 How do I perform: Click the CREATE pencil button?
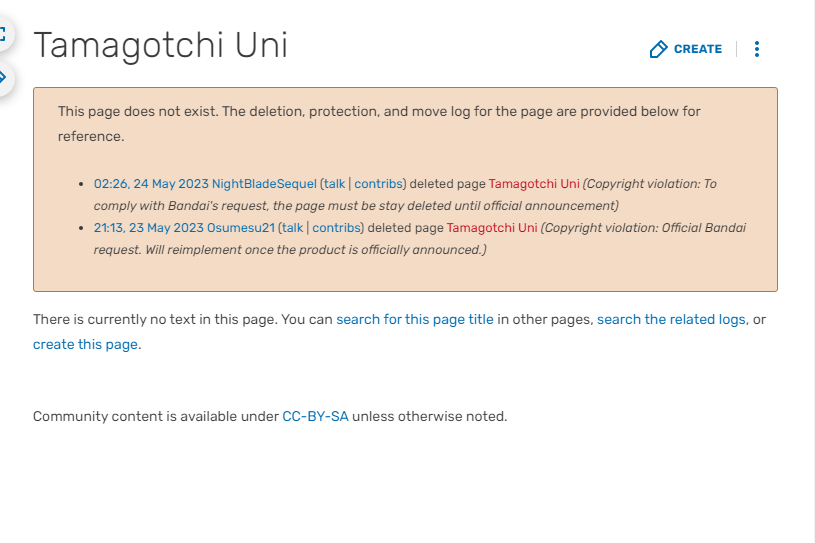pos(686,49)
